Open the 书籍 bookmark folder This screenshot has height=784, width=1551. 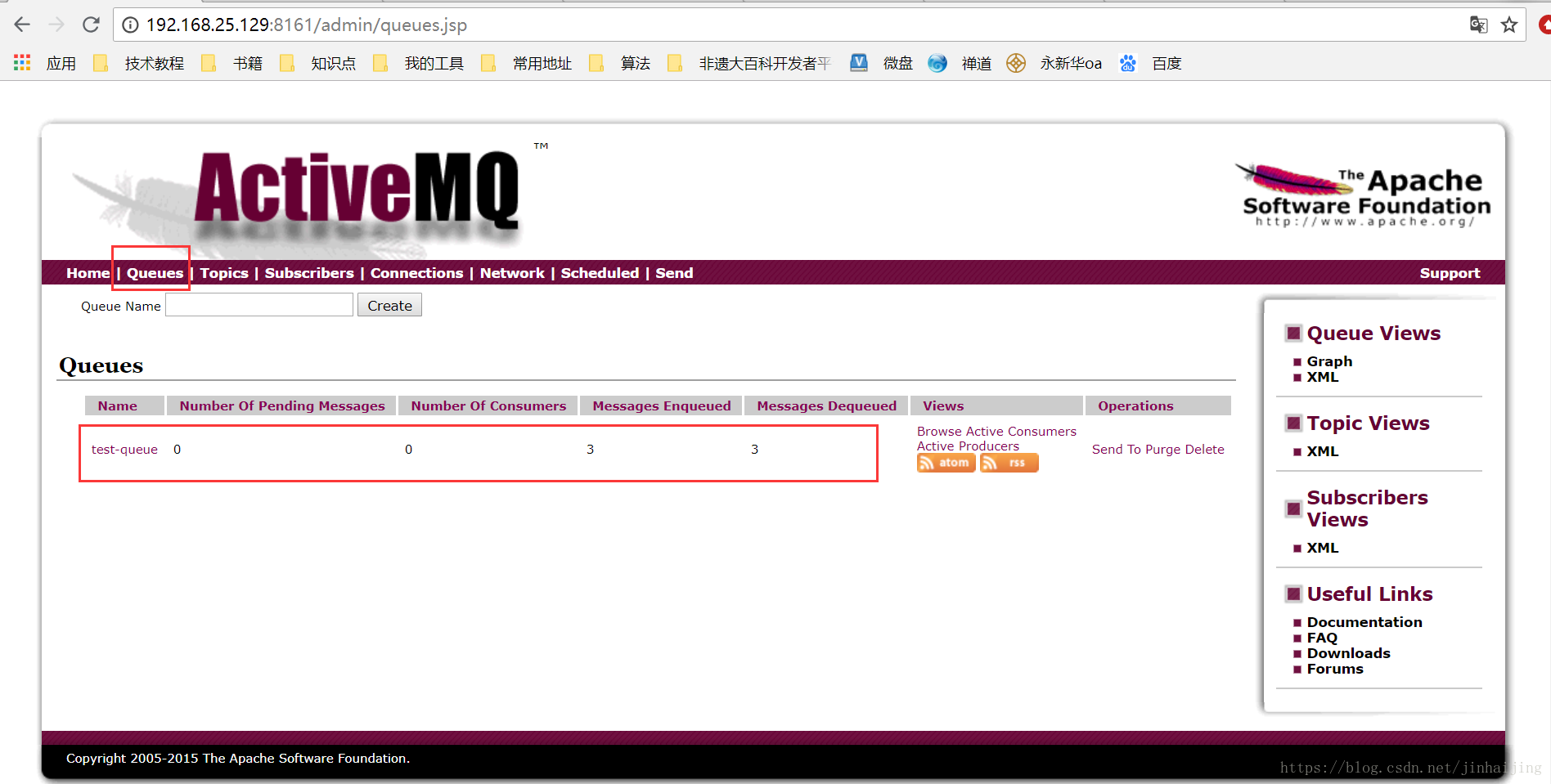click(232, 63)
